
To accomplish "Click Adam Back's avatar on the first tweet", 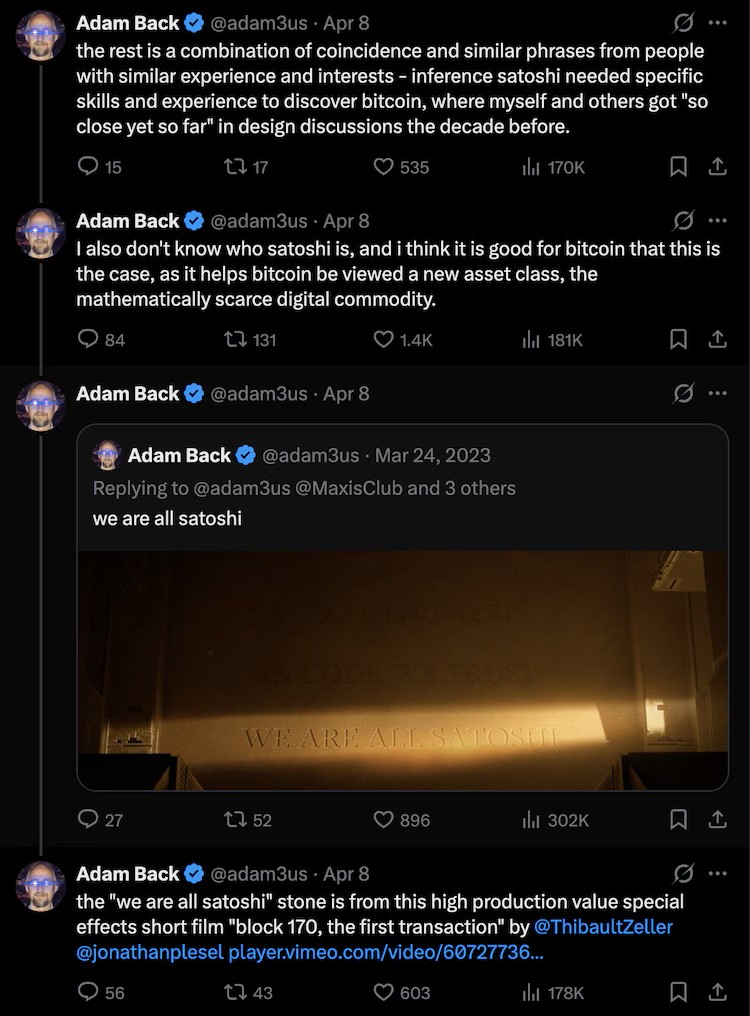I will point(41,37).
